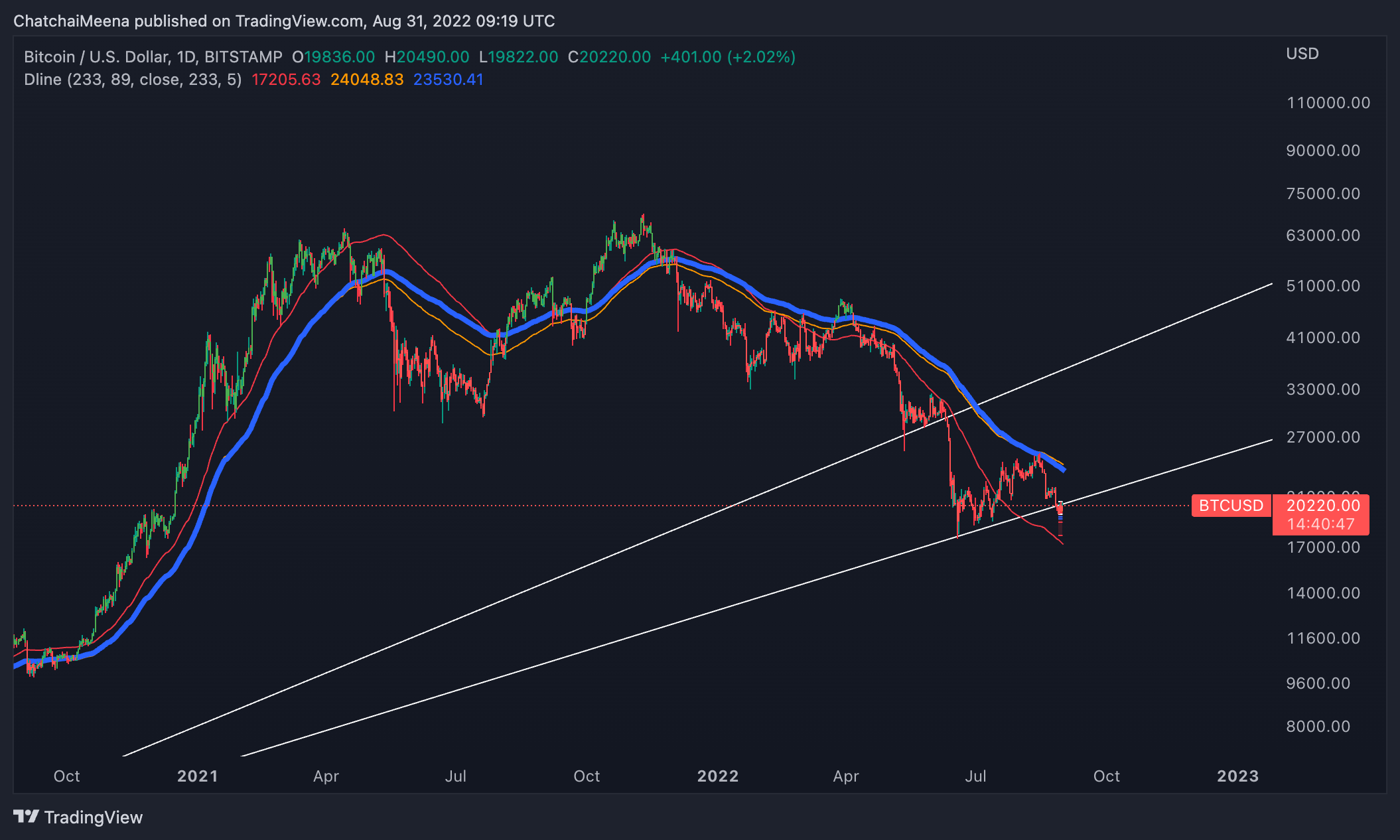Click the Apr label after 2022
The height and width of the screenshot is (840, 1400).
846,776
